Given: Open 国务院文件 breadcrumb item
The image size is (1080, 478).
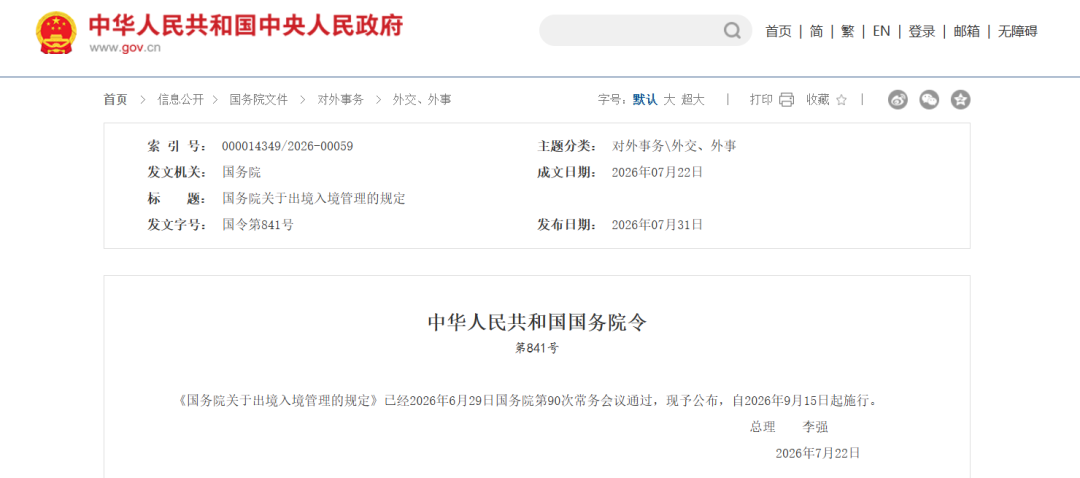Looking at the screenshot, I should coord(258,100).
